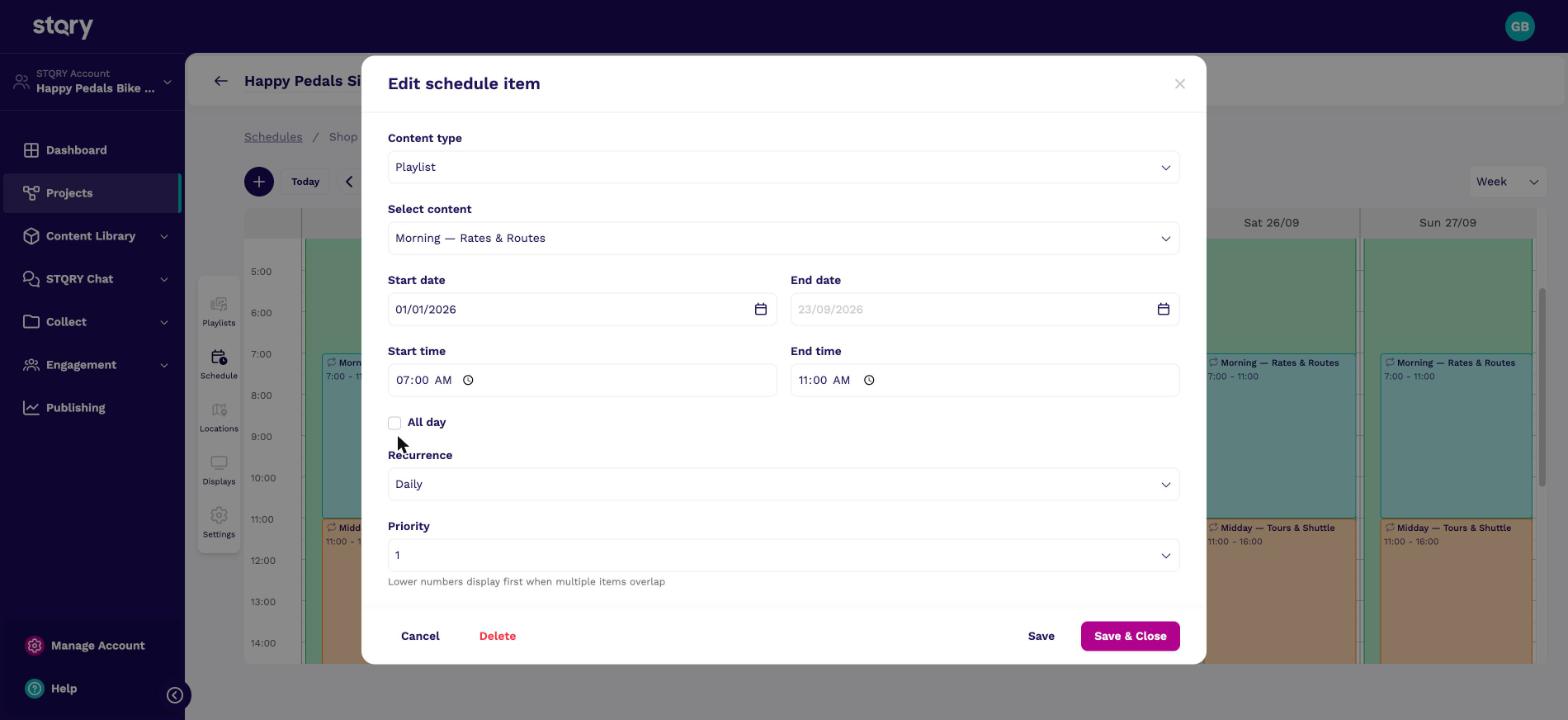Expand the STQRY Chat submenu chevron
Image resolution: width=1568 pixels, height=720 pixels.
point(164,279)
